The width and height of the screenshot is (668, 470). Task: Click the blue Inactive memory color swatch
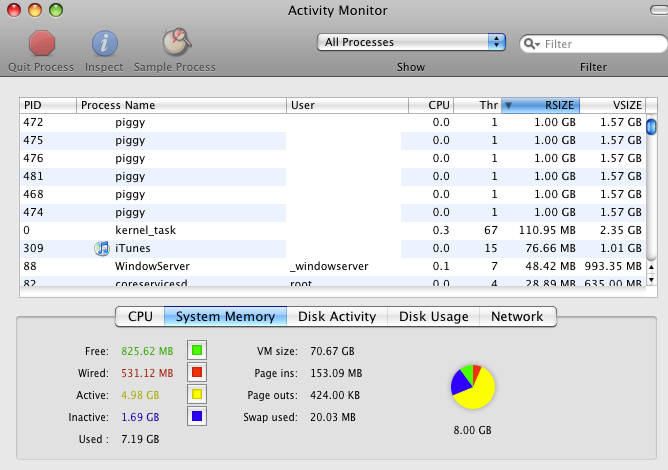coord(197,416)
